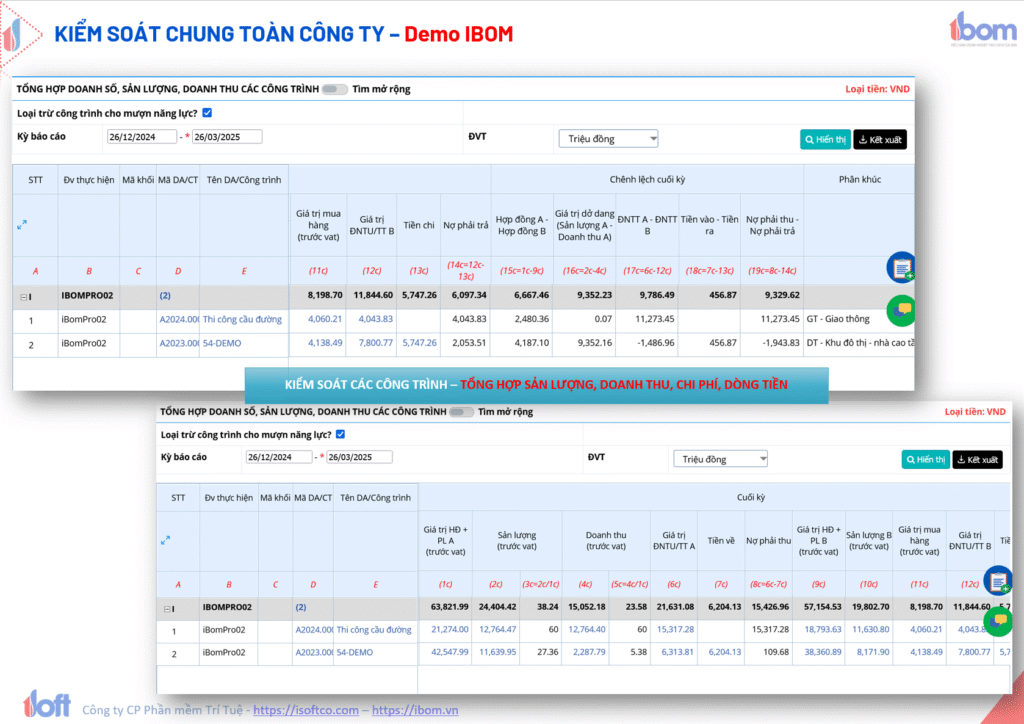The image size is (1024, 724).
Task: Collapse the IBOMPRO02 group row in upper table
Action: click(x=23, y=296)
